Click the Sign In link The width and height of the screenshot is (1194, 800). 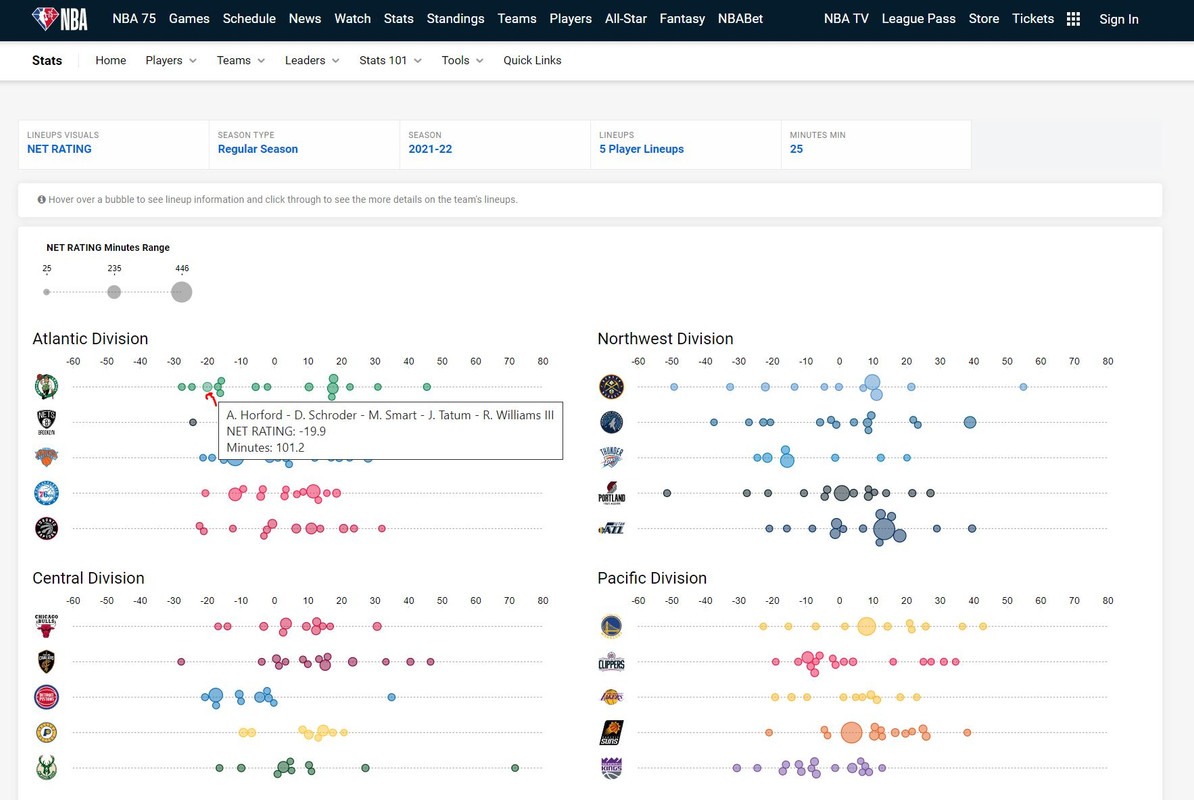[x=1119, y=19]
